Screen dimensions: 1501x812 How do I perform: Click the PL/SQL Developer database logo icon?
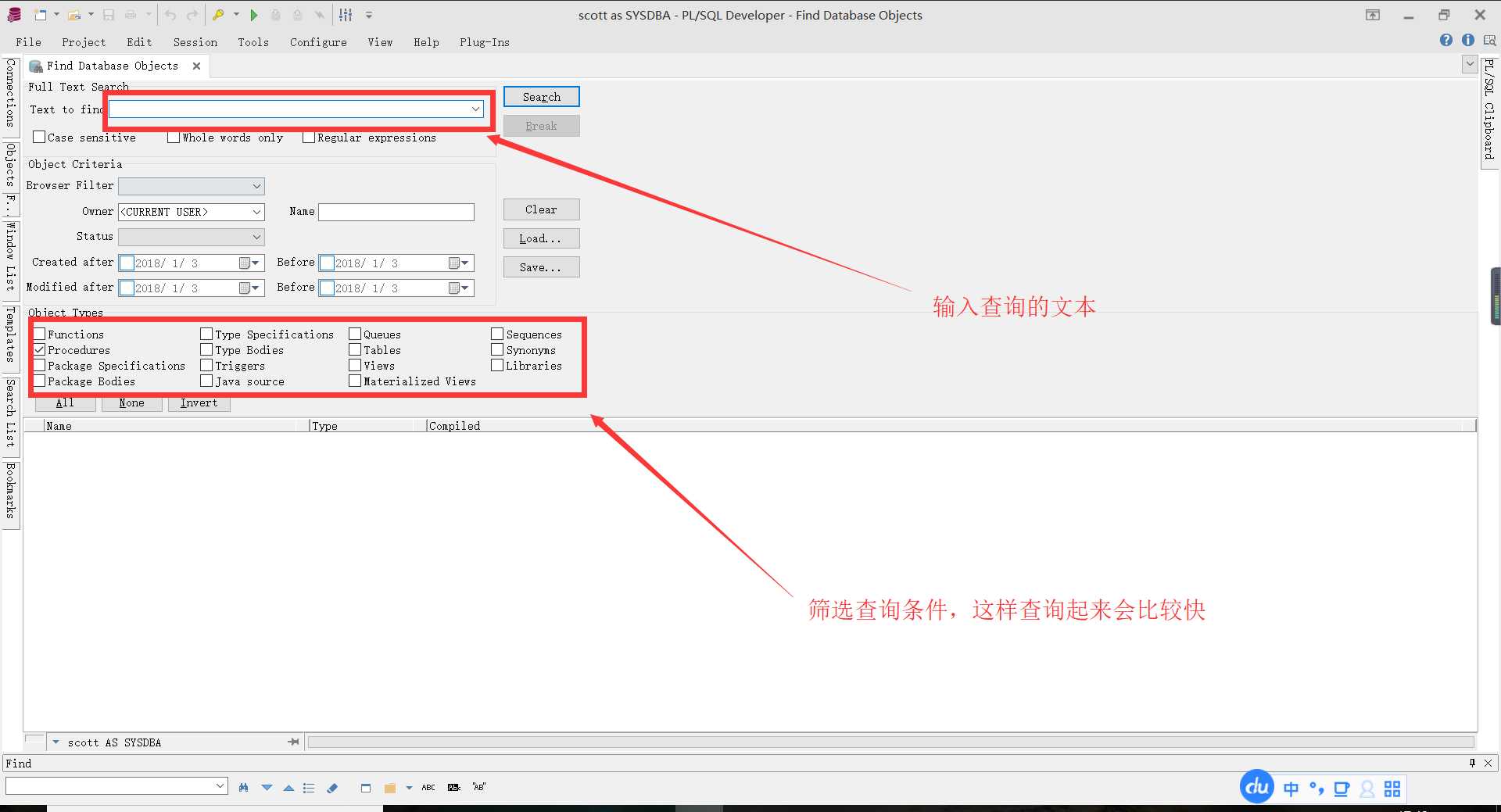click(14, 15)
